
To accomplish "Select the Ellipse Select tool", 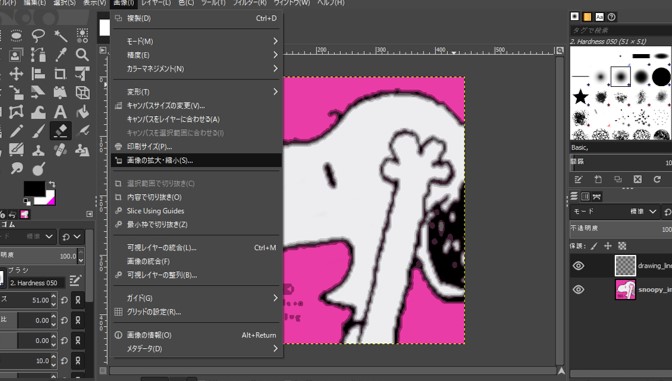I will click(x=16, y=36).
